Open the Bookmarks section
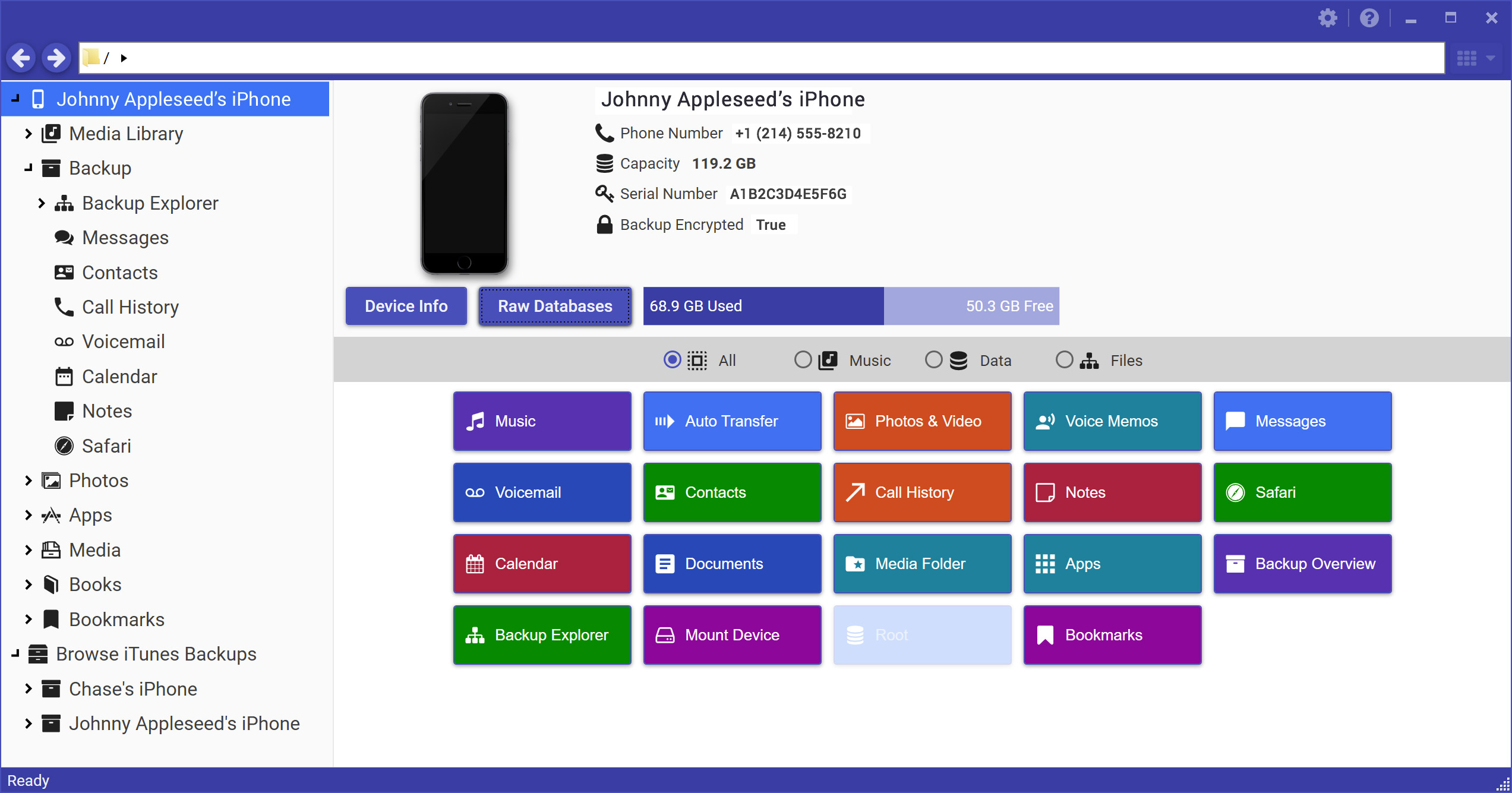The width and height of the screenshot is (1512, 793). coord(1113,634)
